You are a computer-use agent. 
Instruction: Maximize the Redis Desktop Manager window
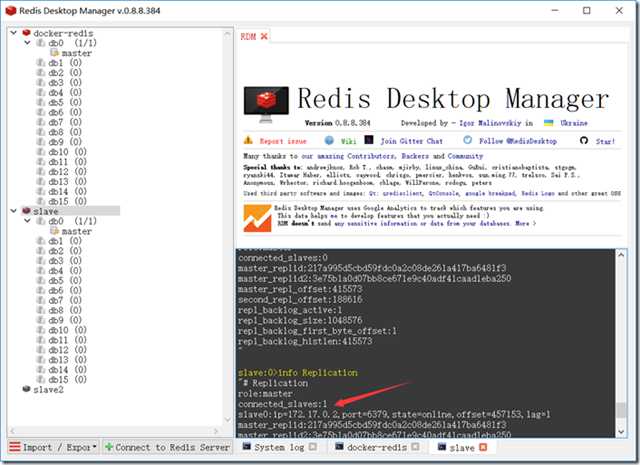pos(587,11)
